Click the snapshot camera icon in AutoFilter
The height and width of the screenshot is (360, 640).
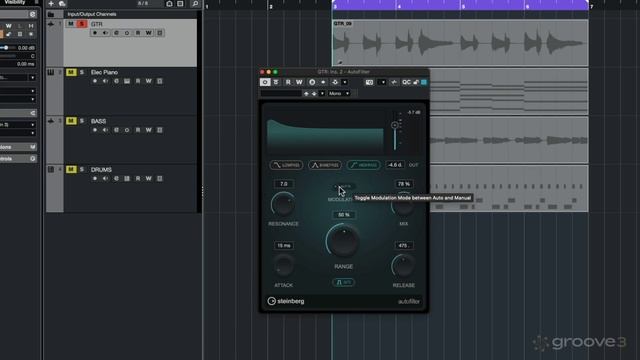(x=369, y=82)
